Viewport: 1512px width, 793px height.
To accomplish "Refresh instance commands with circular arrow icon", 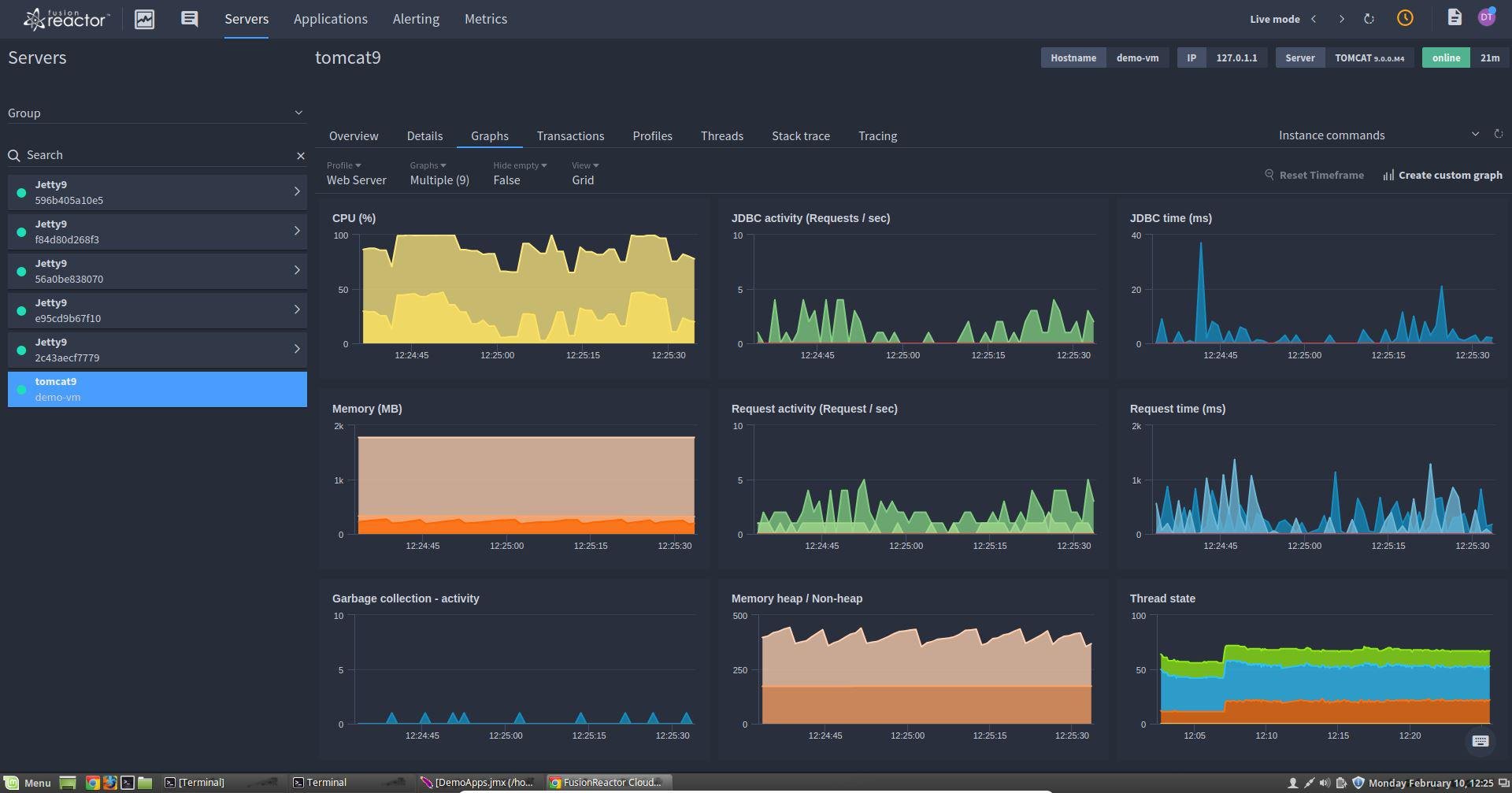I will pos(1499,135).
